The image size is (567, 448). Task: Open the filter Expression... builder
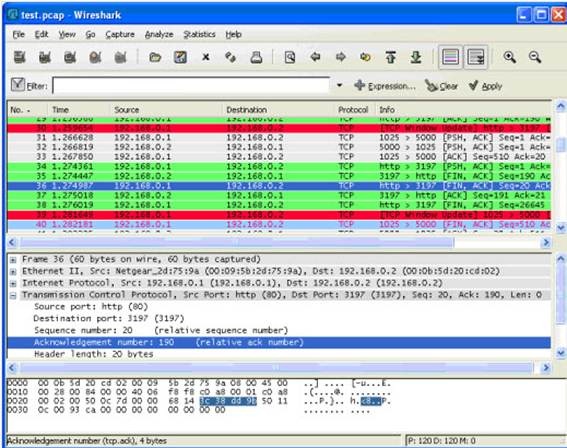pos(385,86)
